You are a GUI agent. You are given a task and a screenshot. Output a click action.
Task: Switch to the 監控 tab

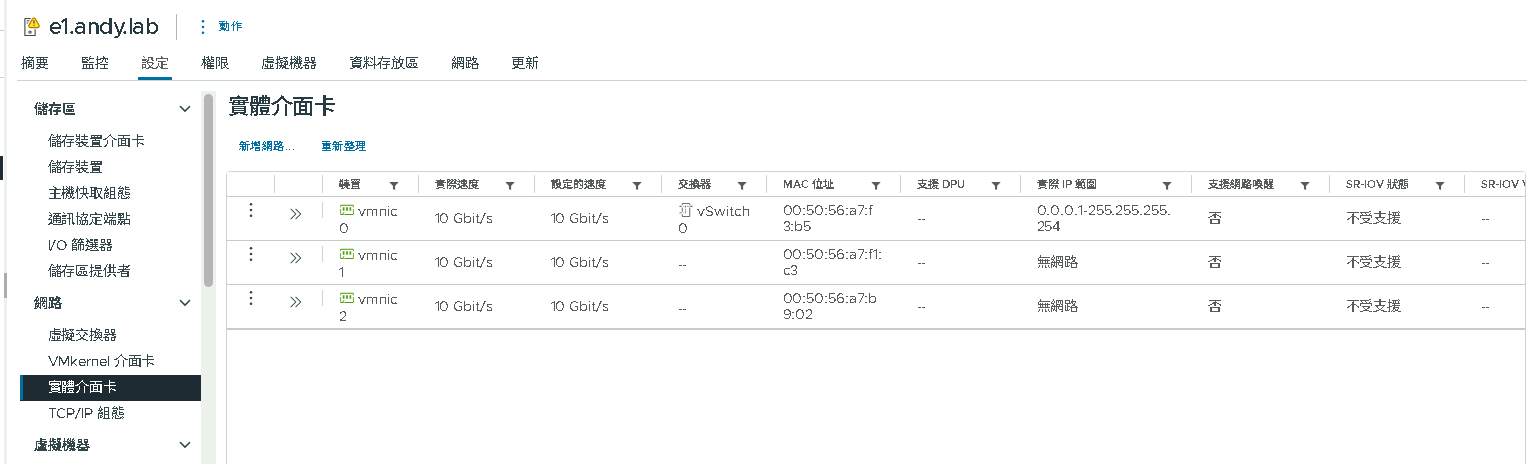(95, 63)
